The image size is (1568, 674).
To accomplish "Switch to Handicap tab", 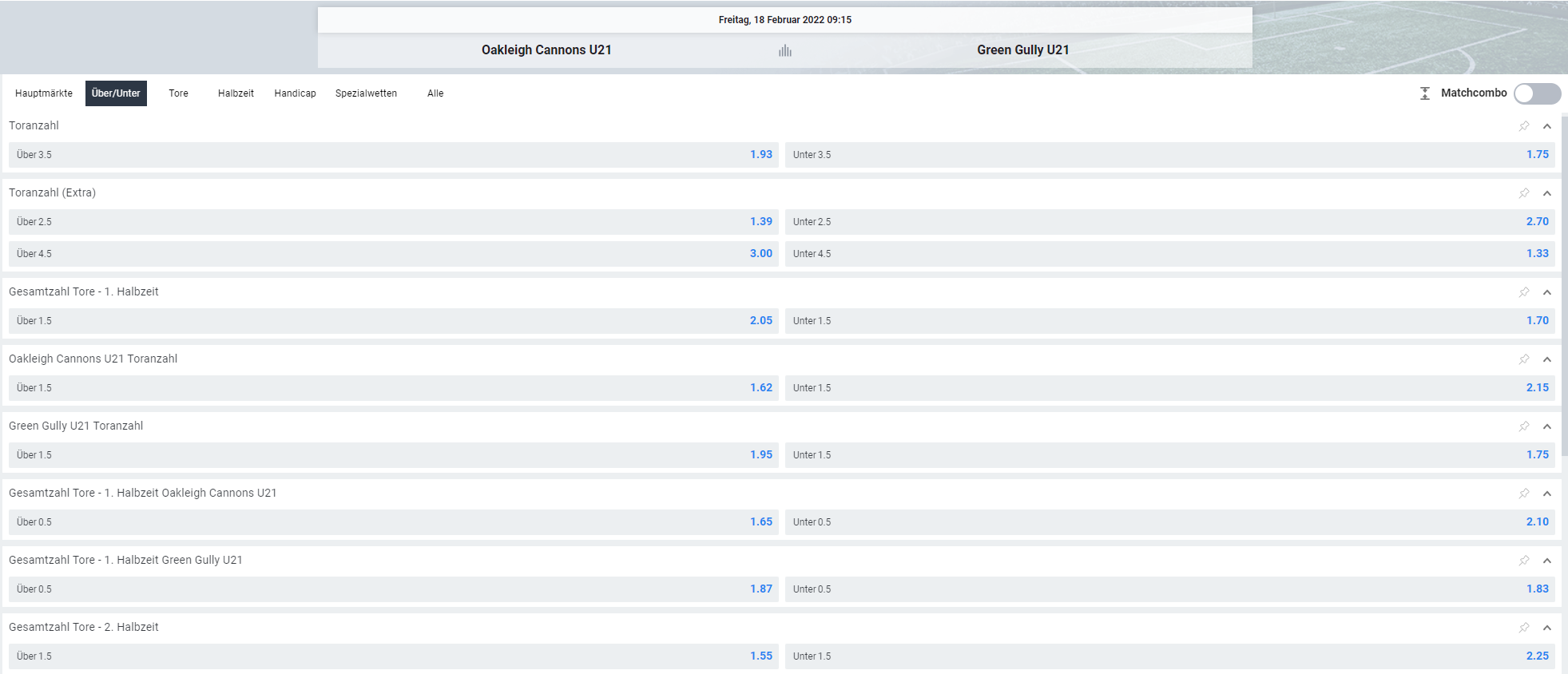I will [296, 93].
